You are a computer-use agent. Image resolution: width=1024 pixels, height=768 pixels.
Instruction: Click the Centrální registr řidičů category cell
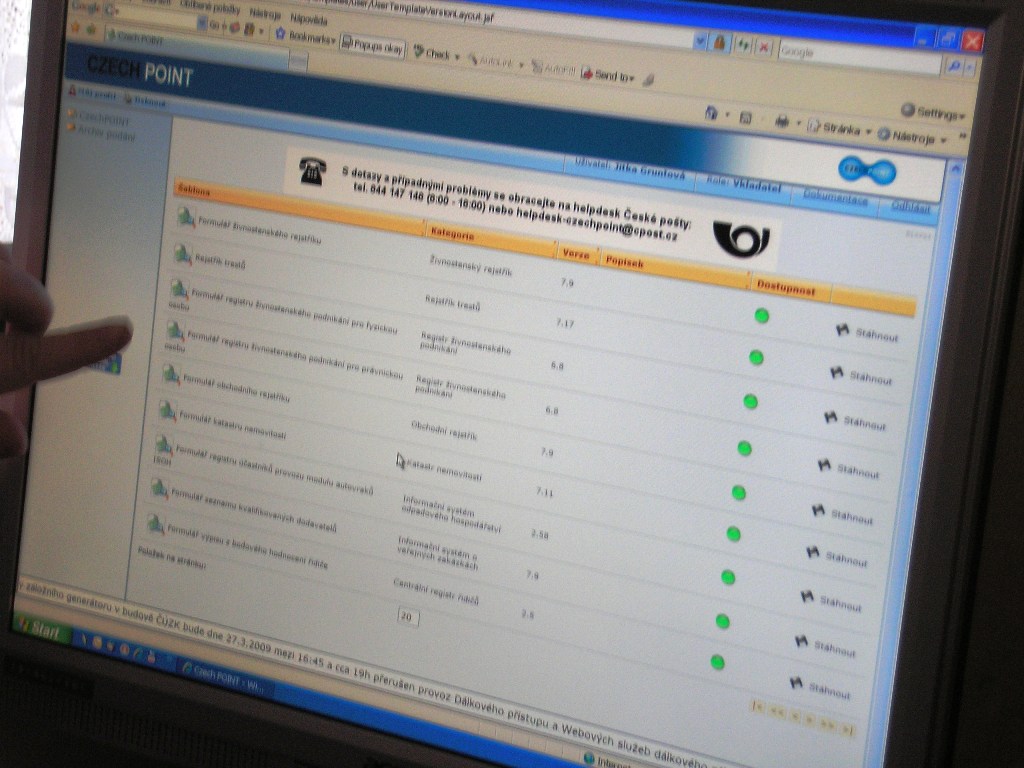pyautogui.click(x=435, y=590)
